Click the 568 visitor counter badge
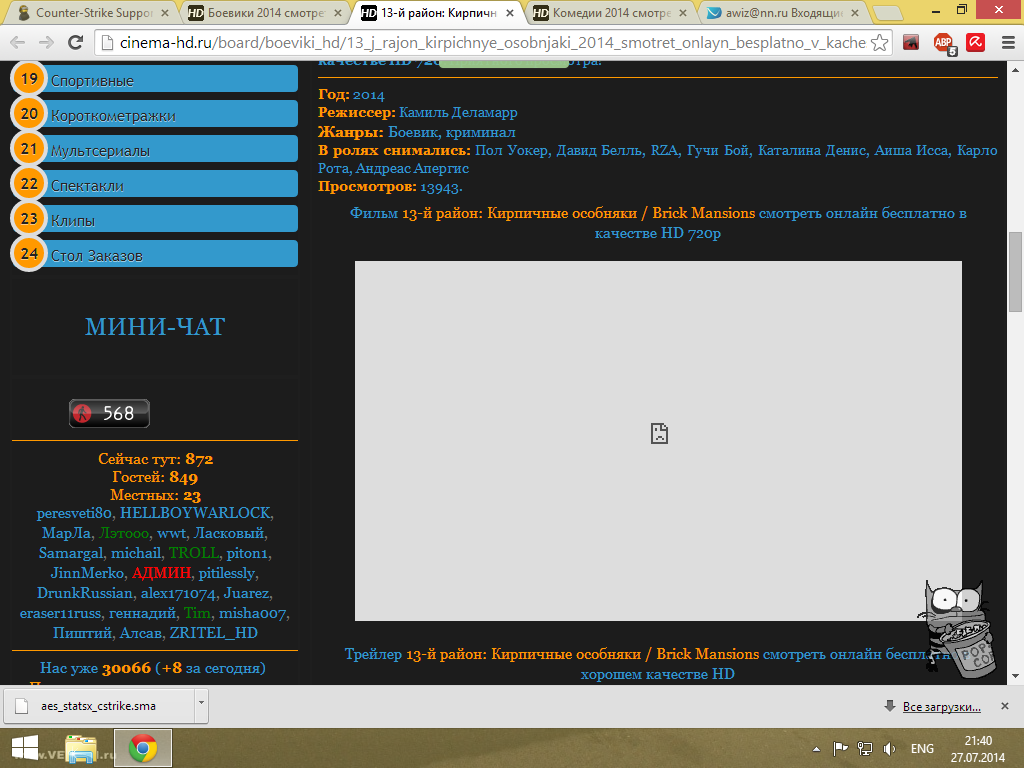 [110, 413]
